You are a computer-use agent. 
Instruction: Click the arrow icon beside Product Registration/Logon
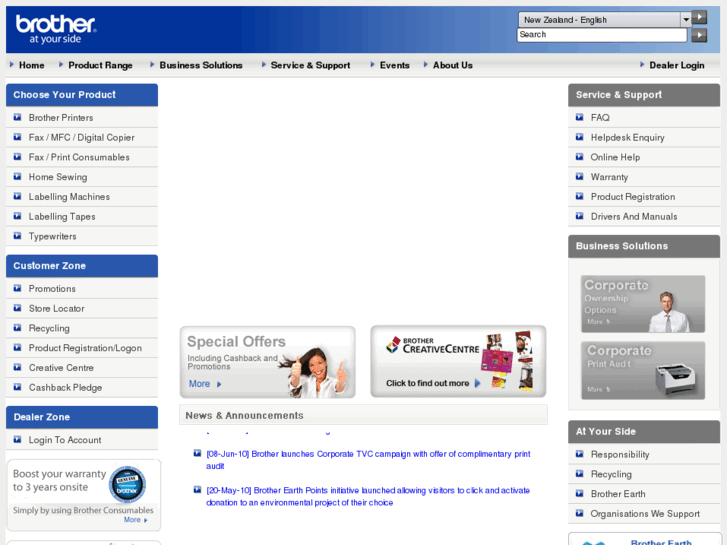pyautogui.click(x=17, y=348)
